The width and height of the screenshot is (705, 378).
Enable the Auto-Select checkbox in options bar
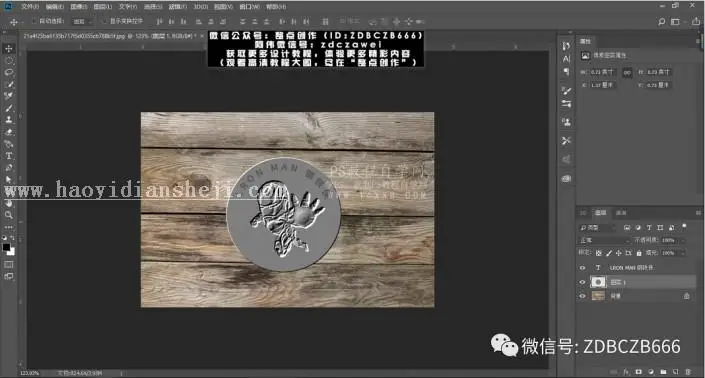(34, 21)
